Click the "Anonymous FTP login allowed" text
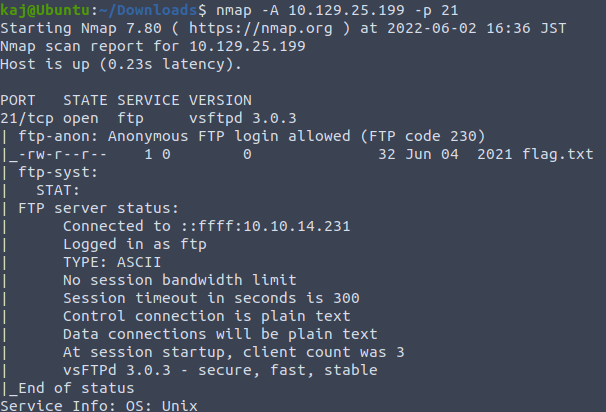Image resolution: width=606 pixels, height=412 pixels. point(230,136)
